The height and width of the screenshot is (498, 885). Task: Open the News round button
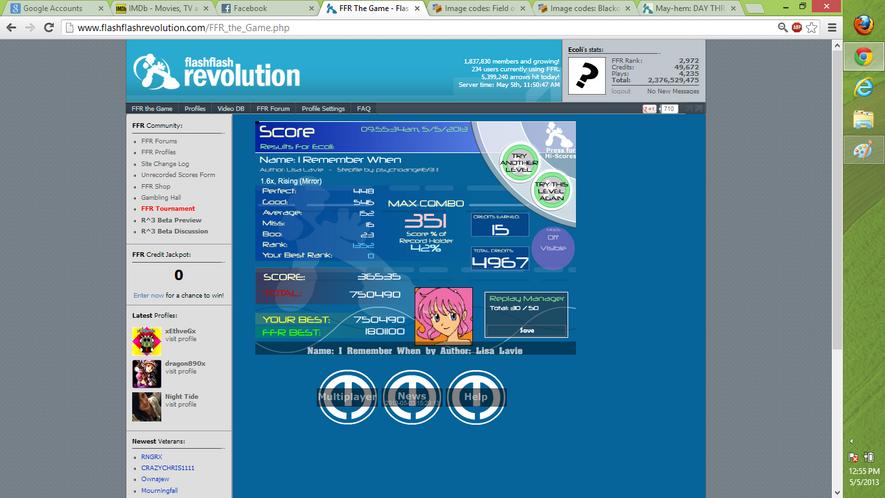click(x=411, y=397)
